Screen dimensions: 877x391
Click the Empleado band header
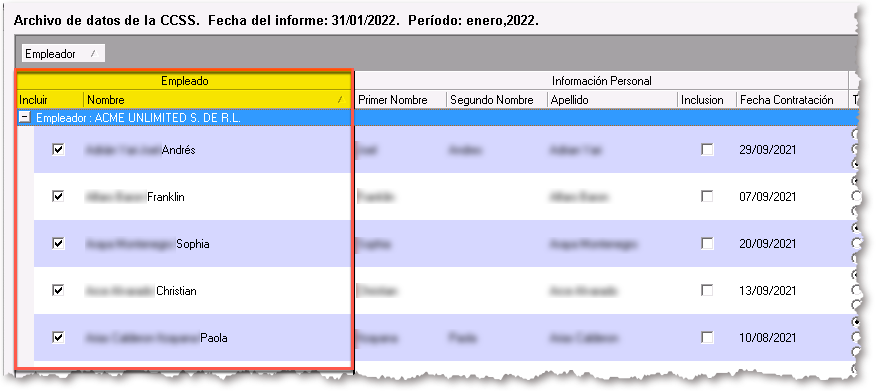185,81
